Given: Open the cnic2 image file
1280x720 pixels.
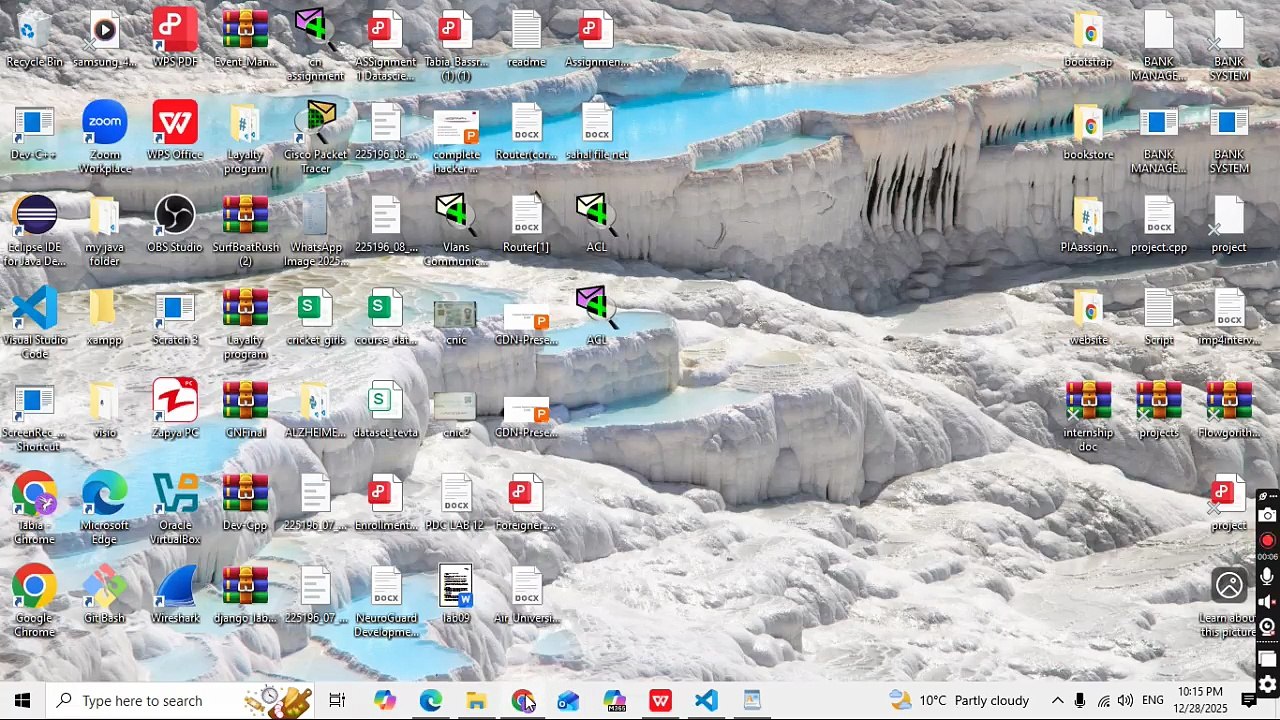Looking at the screenshot, I should 456,414.
